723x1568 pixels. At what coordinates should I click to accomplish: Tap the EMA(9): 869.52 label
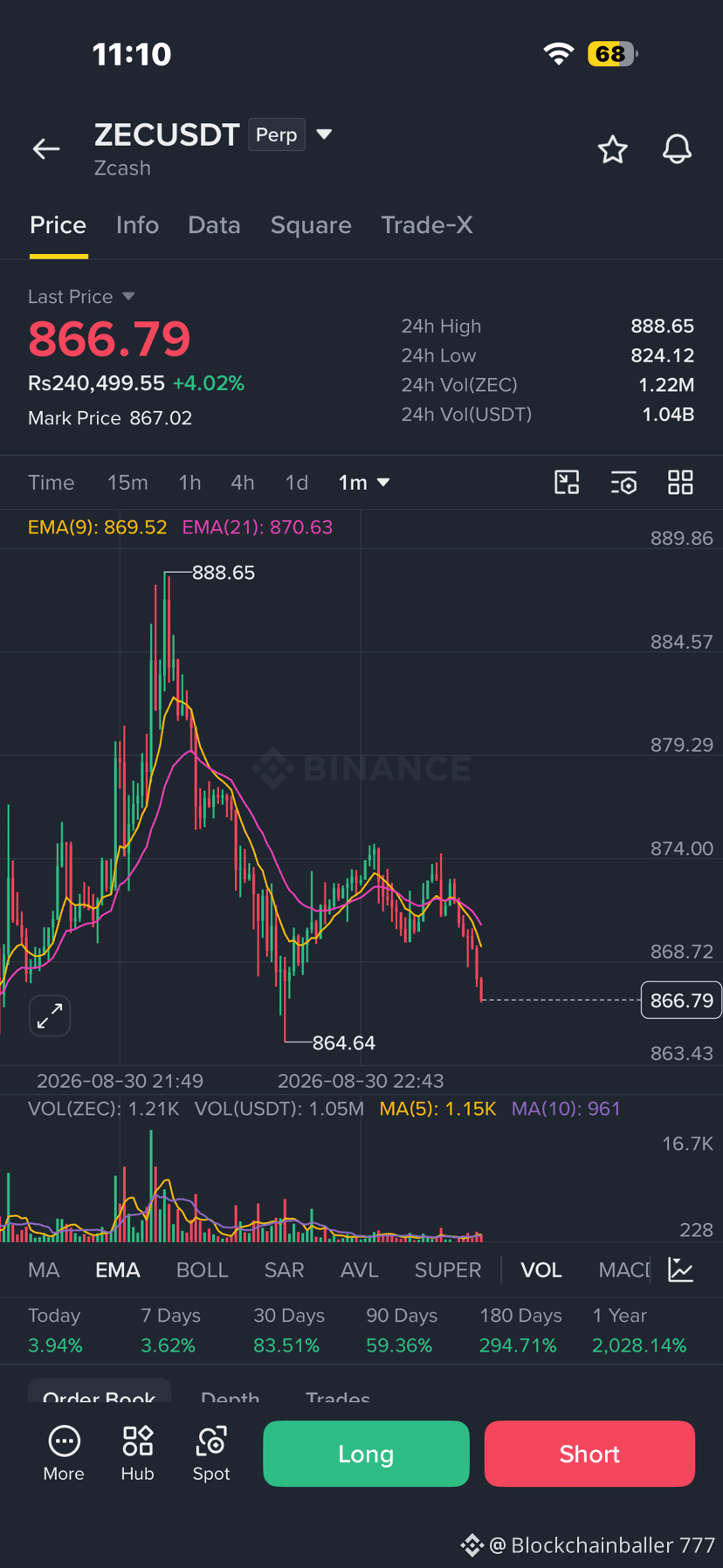[97, 527]
